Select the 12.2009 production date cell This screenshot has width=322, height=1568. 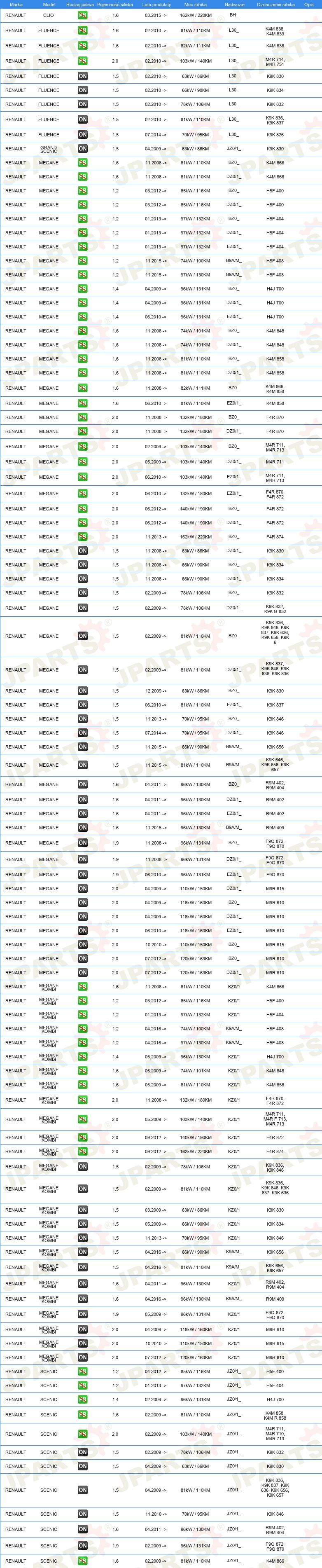[155, 691]
